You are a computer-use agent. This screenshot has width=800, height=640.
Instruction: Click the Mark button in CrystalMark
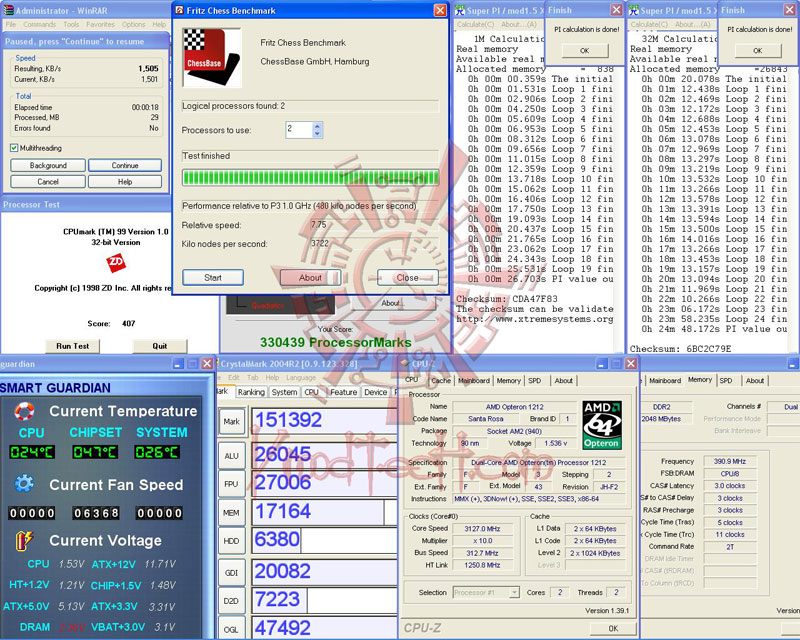tap(231, 422)
